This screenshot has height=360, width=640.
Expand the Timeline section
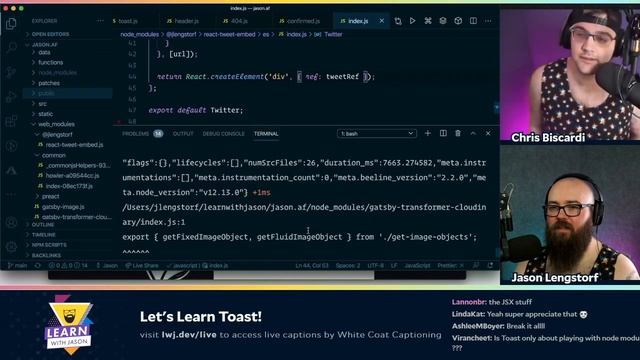tap(44, 235)
